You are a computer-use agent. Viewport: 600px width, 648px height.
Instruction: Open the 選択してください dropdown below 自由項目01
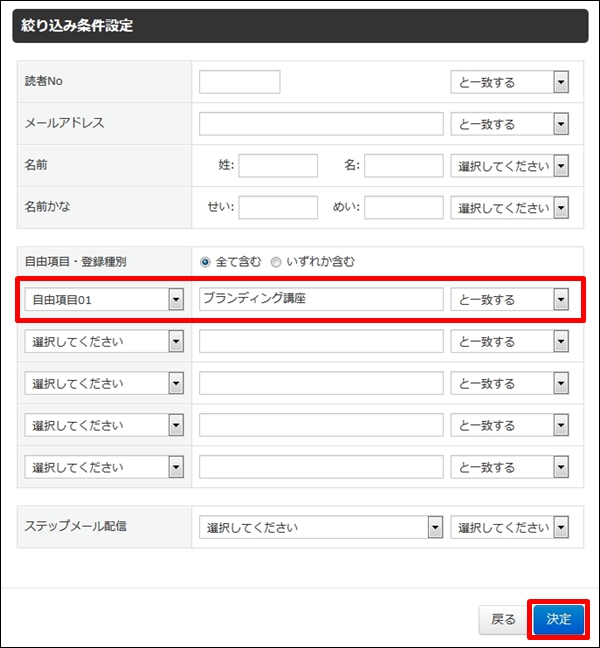[x=104, y=341]
